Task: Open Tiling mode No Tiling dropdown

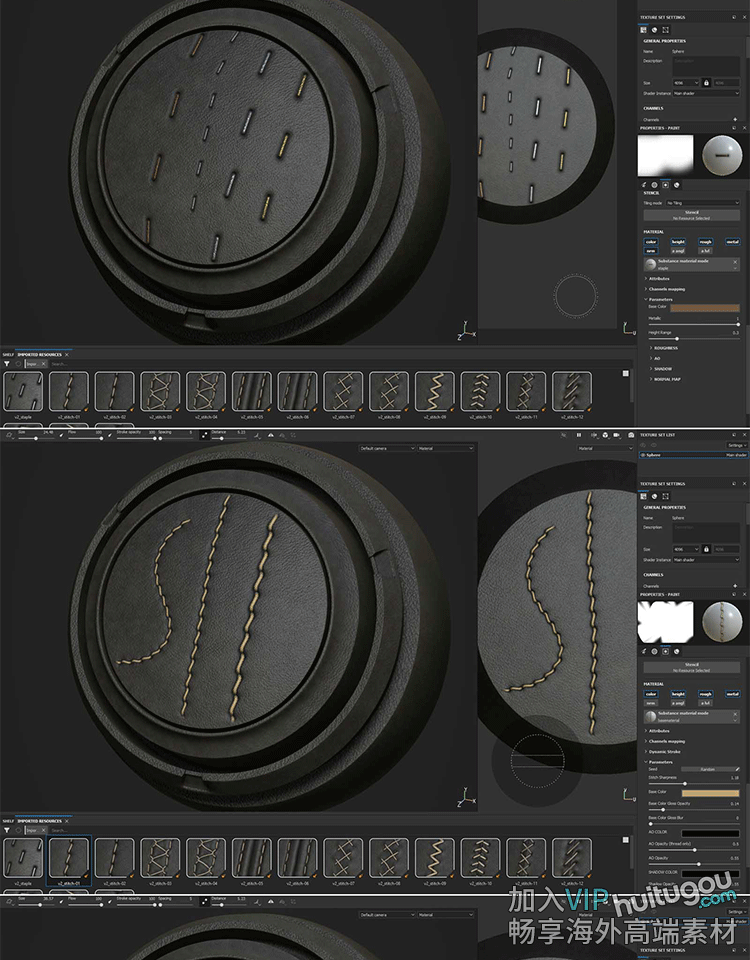Action: point(703,203)
